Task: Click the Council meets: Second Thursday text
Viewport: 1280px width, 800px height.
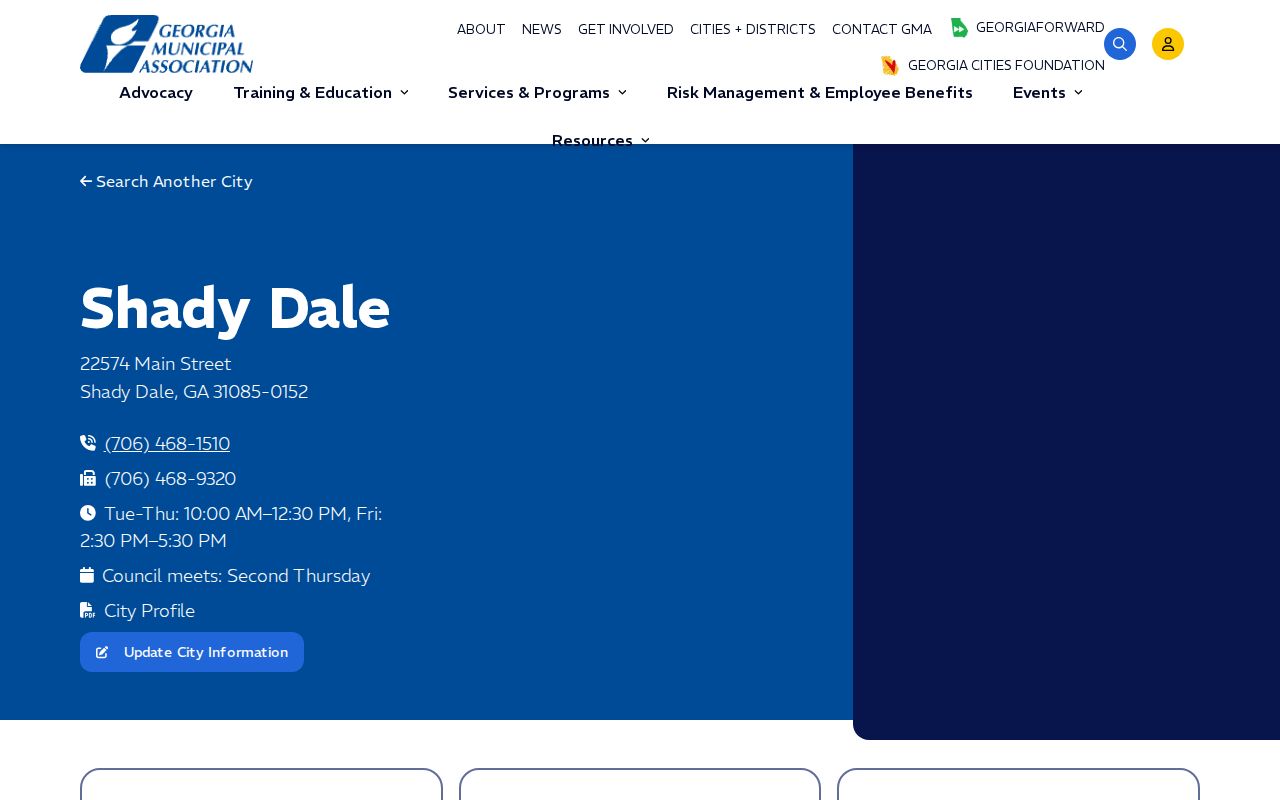Action: (x=236, y=576)
